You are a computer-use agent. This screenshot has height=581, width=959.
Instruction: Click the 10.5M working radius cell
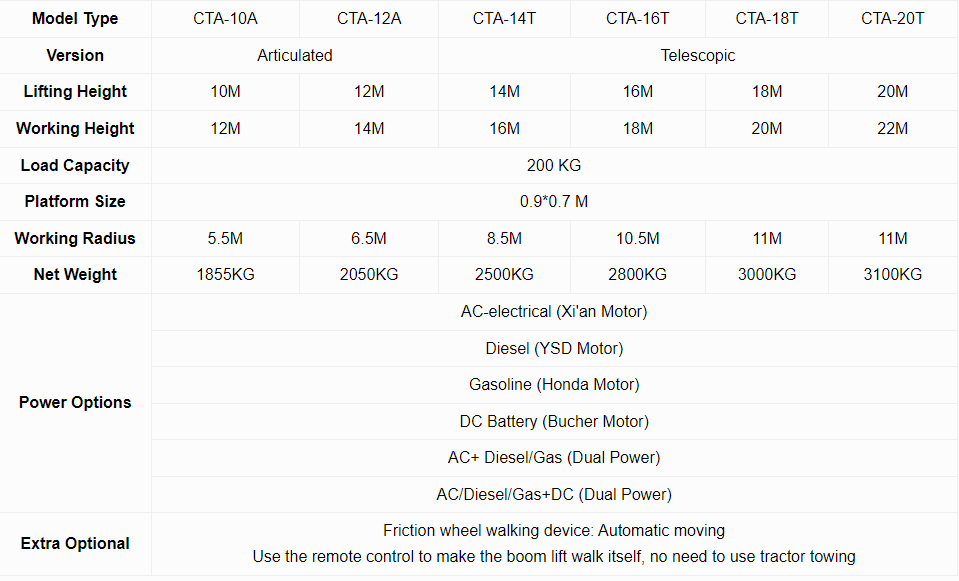pos(638,238)
